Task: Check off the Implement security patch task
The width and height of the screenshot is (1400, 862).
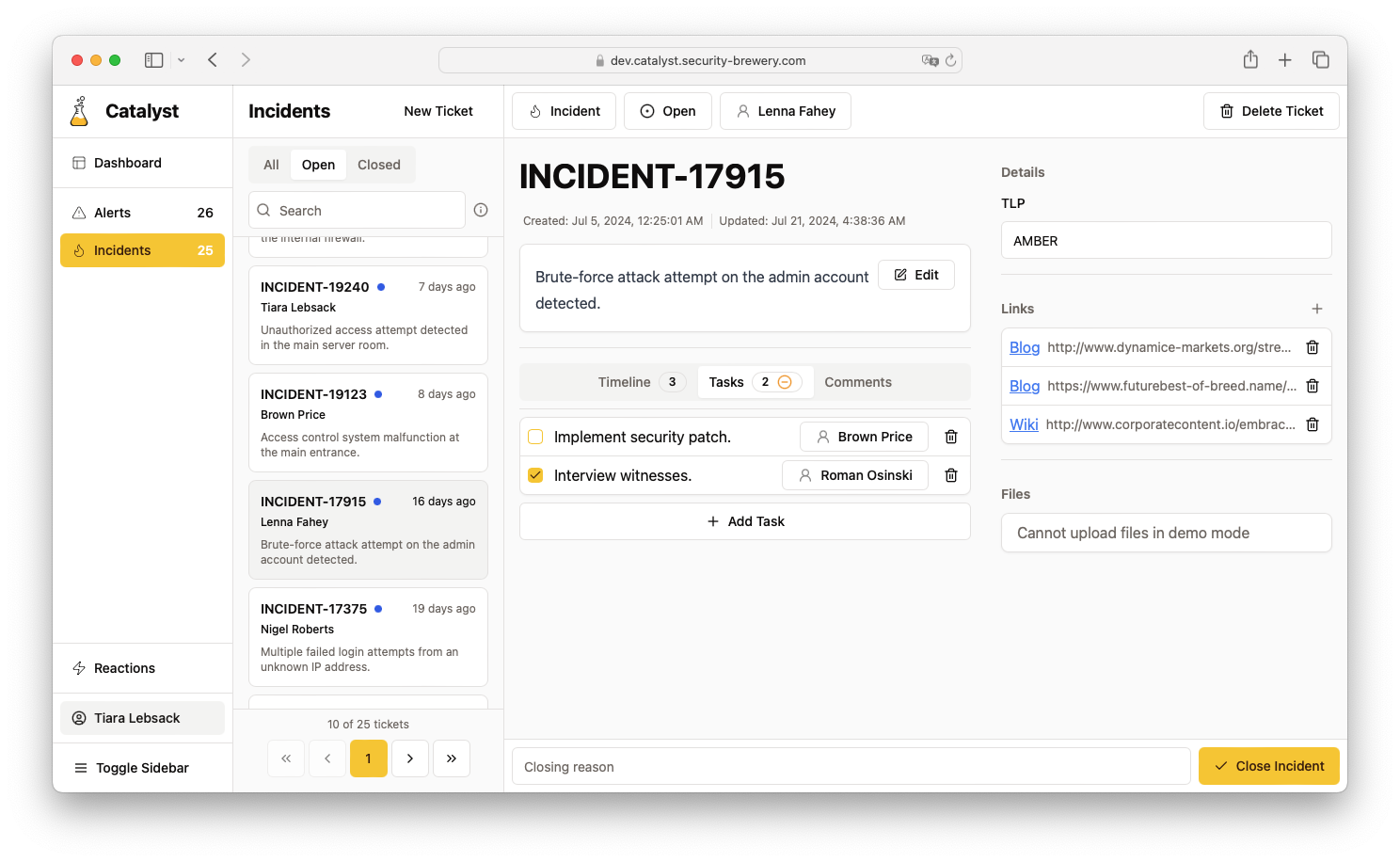Action: (535, 437)
